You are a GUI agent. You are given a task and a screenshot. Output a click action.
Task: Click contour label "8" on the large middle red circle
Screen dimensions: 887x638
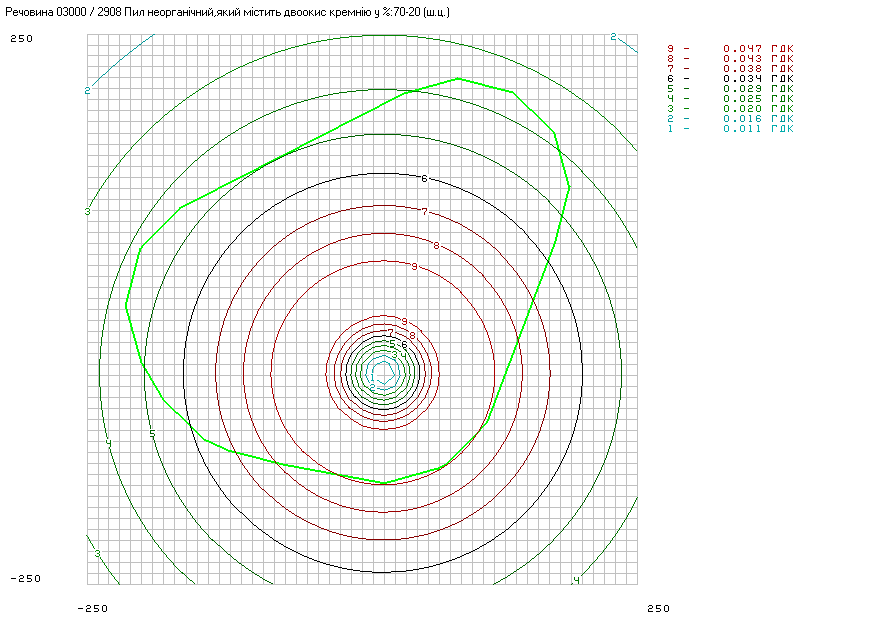tap(436, 245)
